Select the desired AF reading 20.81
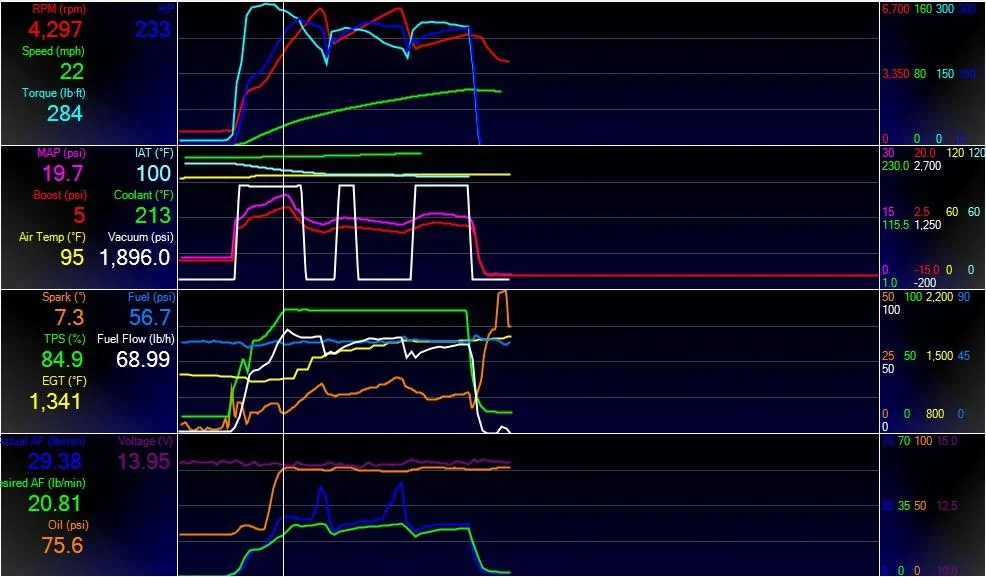The image size is (986, 577). pos(55,503)
